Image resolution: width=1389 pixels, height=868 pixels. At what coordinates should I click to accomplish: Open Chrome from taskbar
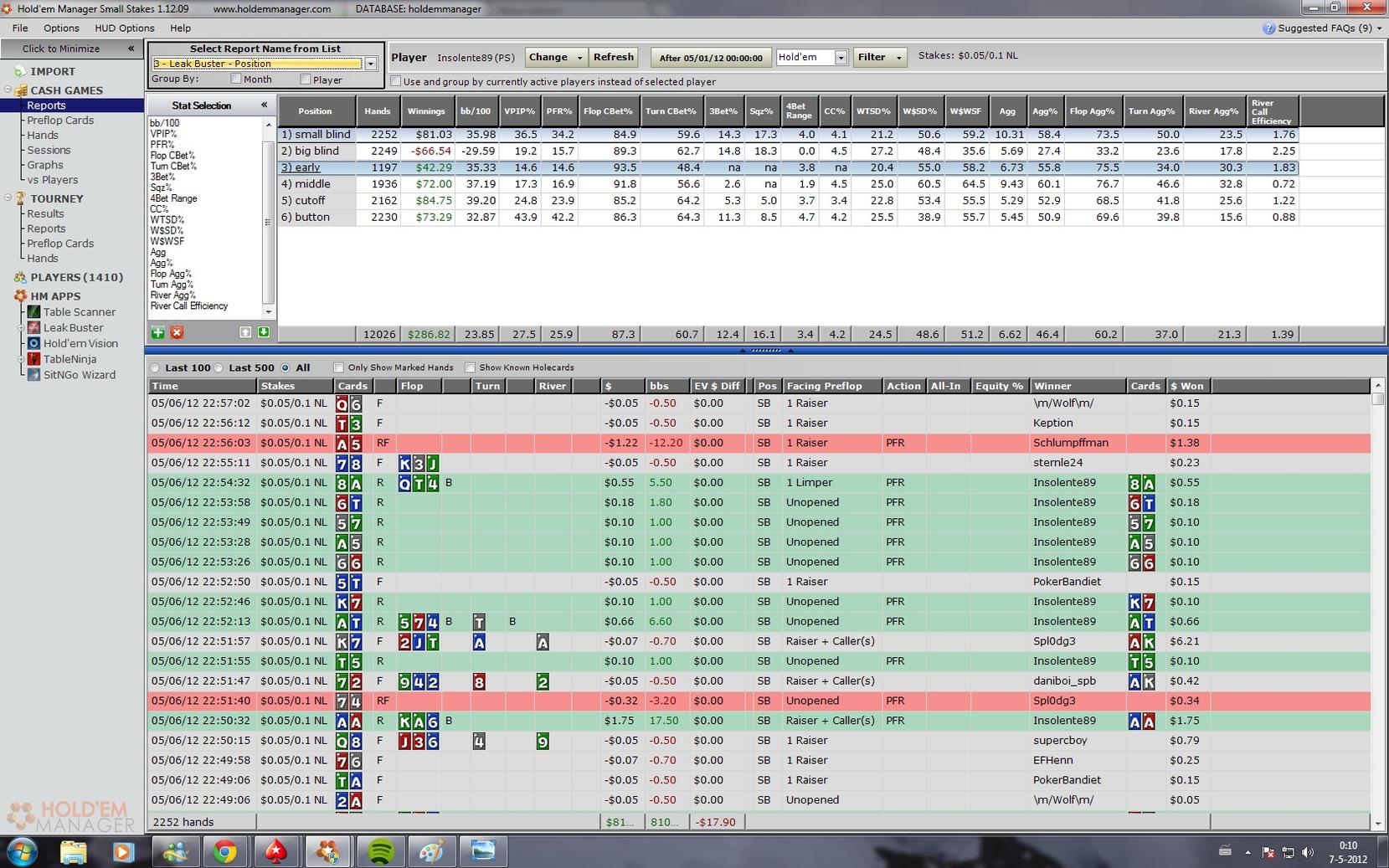[224, 852]
